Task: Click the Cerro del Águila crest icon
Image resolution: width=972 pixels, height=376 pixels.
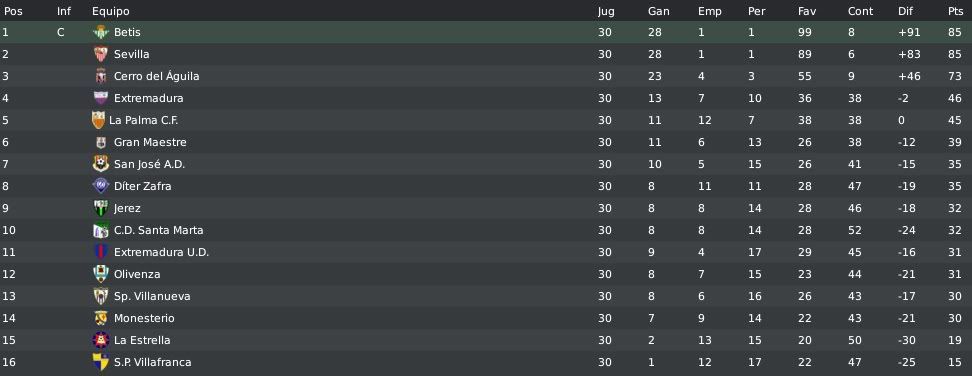Action: click(100, 76)
